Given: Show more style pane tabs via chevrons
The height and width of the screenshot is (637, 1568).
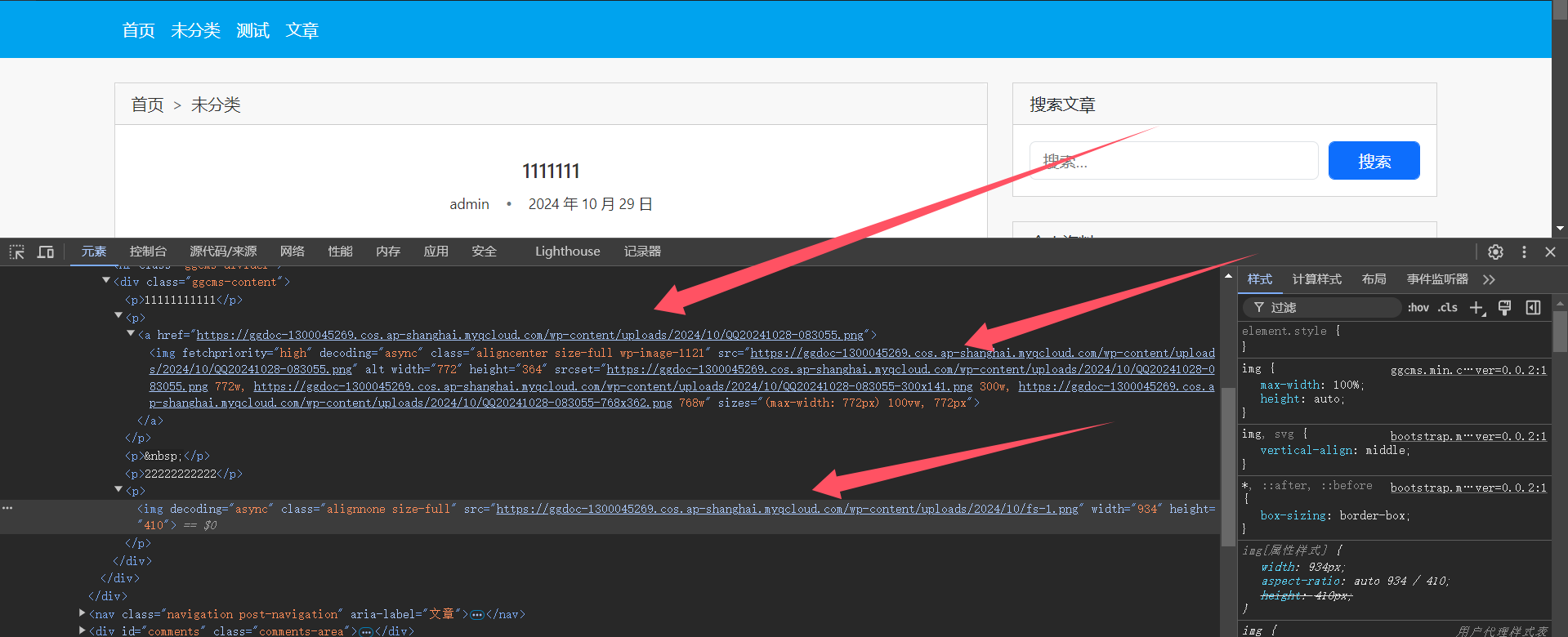Looking at the screenshot, I should coord(1489,279).
